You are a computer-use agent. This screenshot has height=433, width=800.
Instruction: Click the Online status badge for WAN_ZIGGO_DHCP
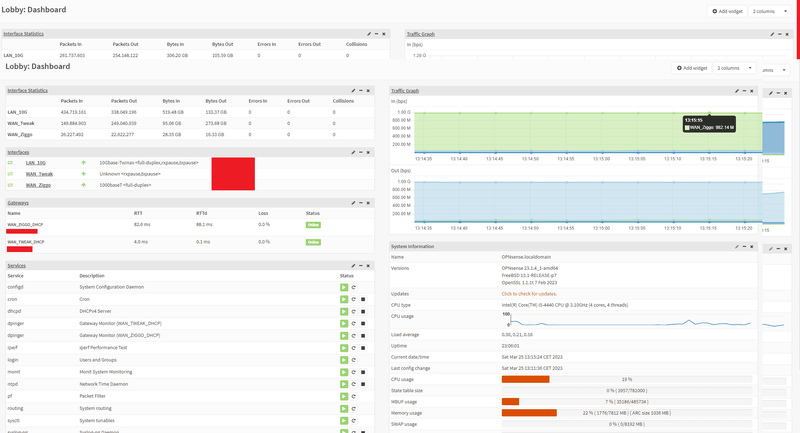[313, 225]
